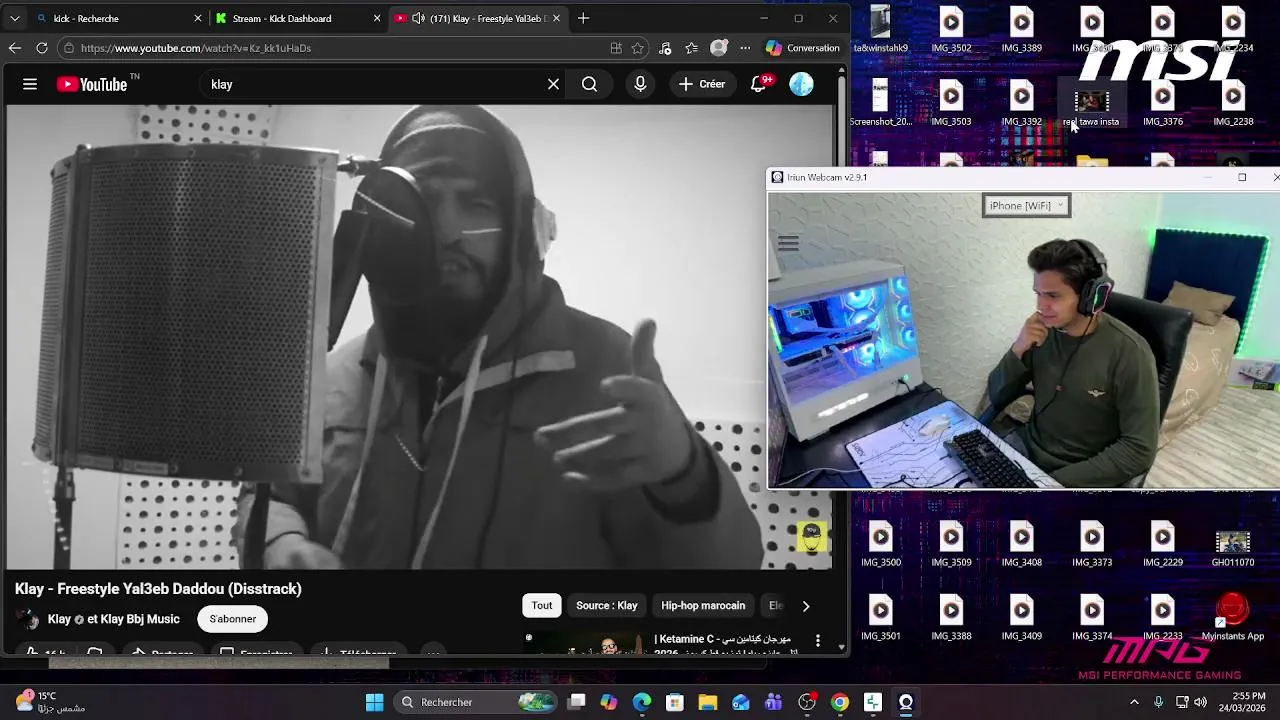Switch to Stream - Kick Dashboard tab

click(x=297, y=18)
